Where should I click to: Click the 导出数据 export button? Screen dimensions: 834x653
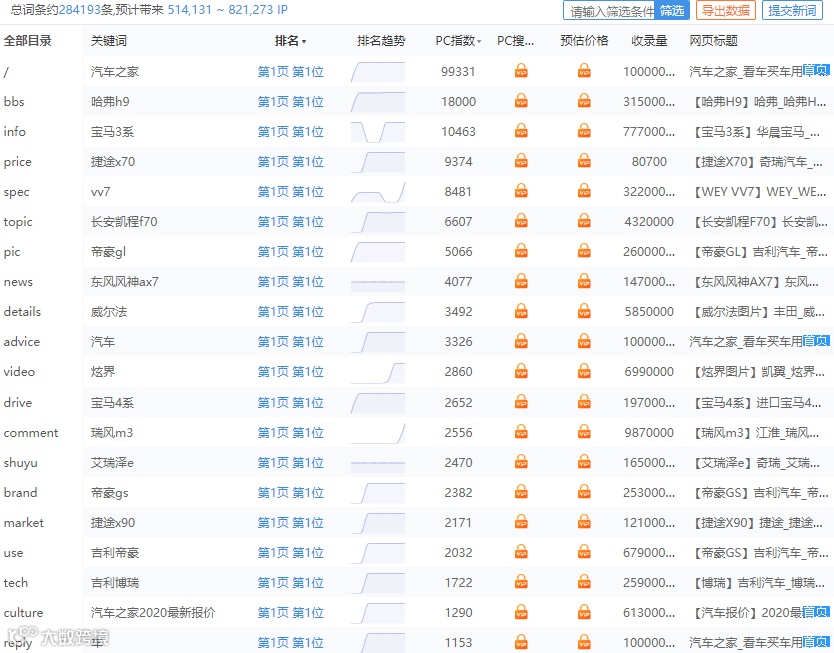(x=725, y=11)
